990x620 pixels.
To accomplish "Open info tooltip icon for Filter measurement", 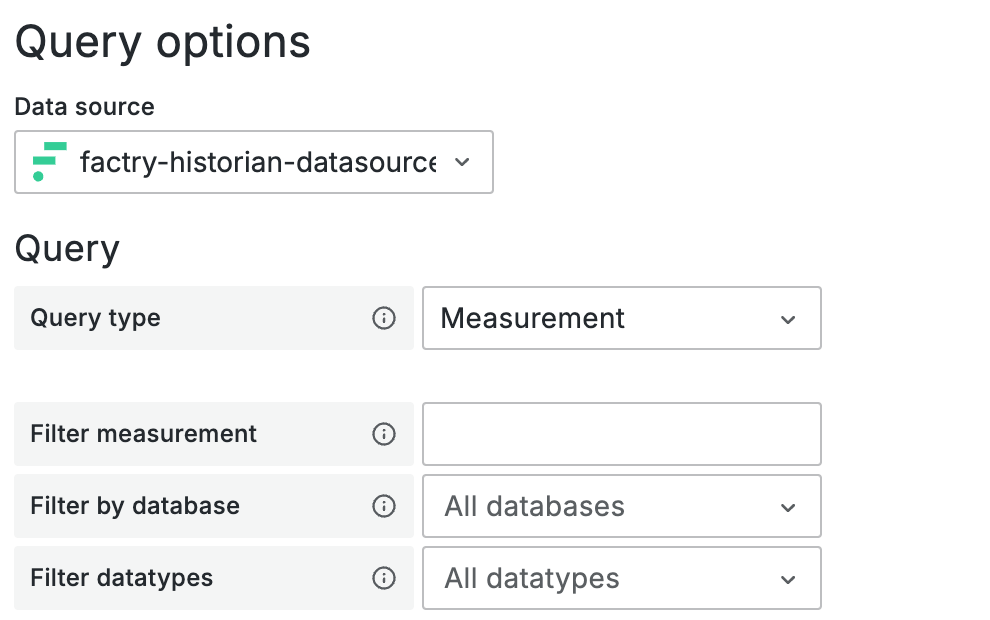I will tap(384, 434).
